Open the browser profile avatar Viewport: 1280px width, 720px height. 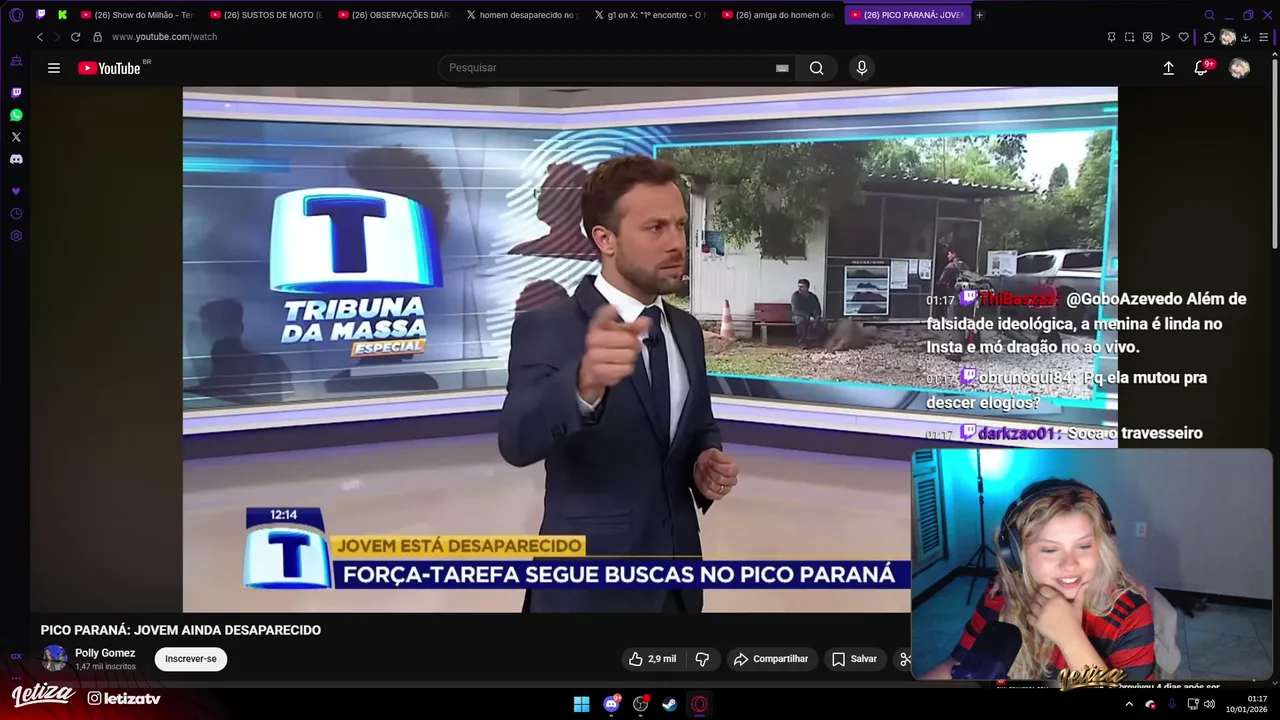(1228, 37)
